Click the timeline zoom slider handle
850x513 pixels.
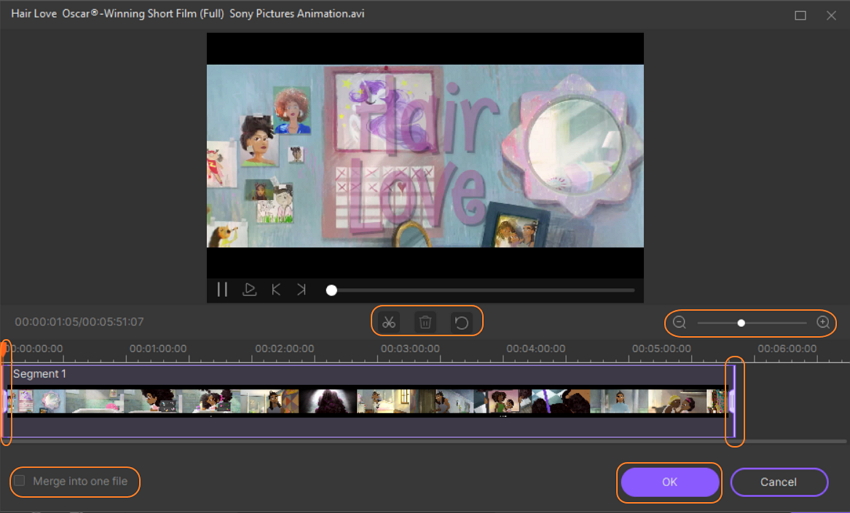click(741, 323)
